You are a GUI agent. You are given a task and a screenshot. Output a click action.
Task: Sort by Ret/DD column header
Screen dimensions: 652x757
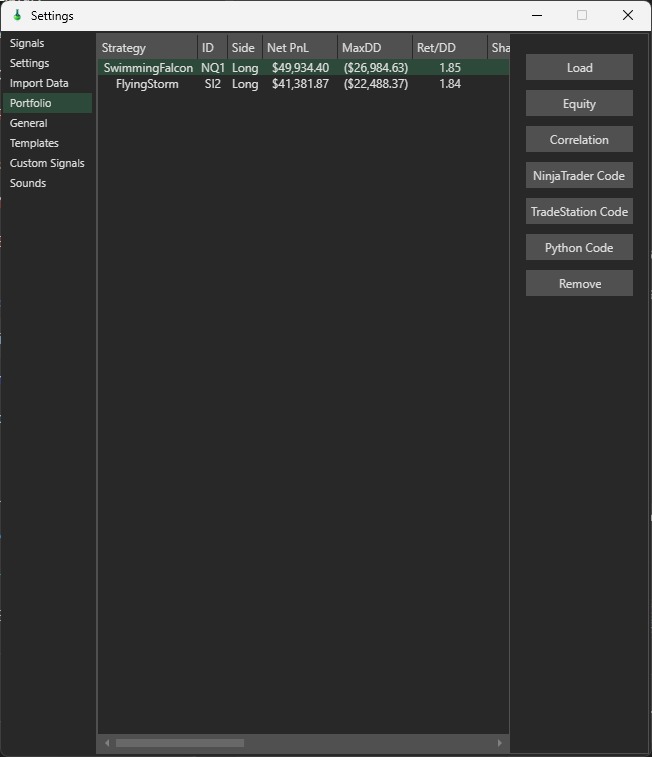(449, 47)
